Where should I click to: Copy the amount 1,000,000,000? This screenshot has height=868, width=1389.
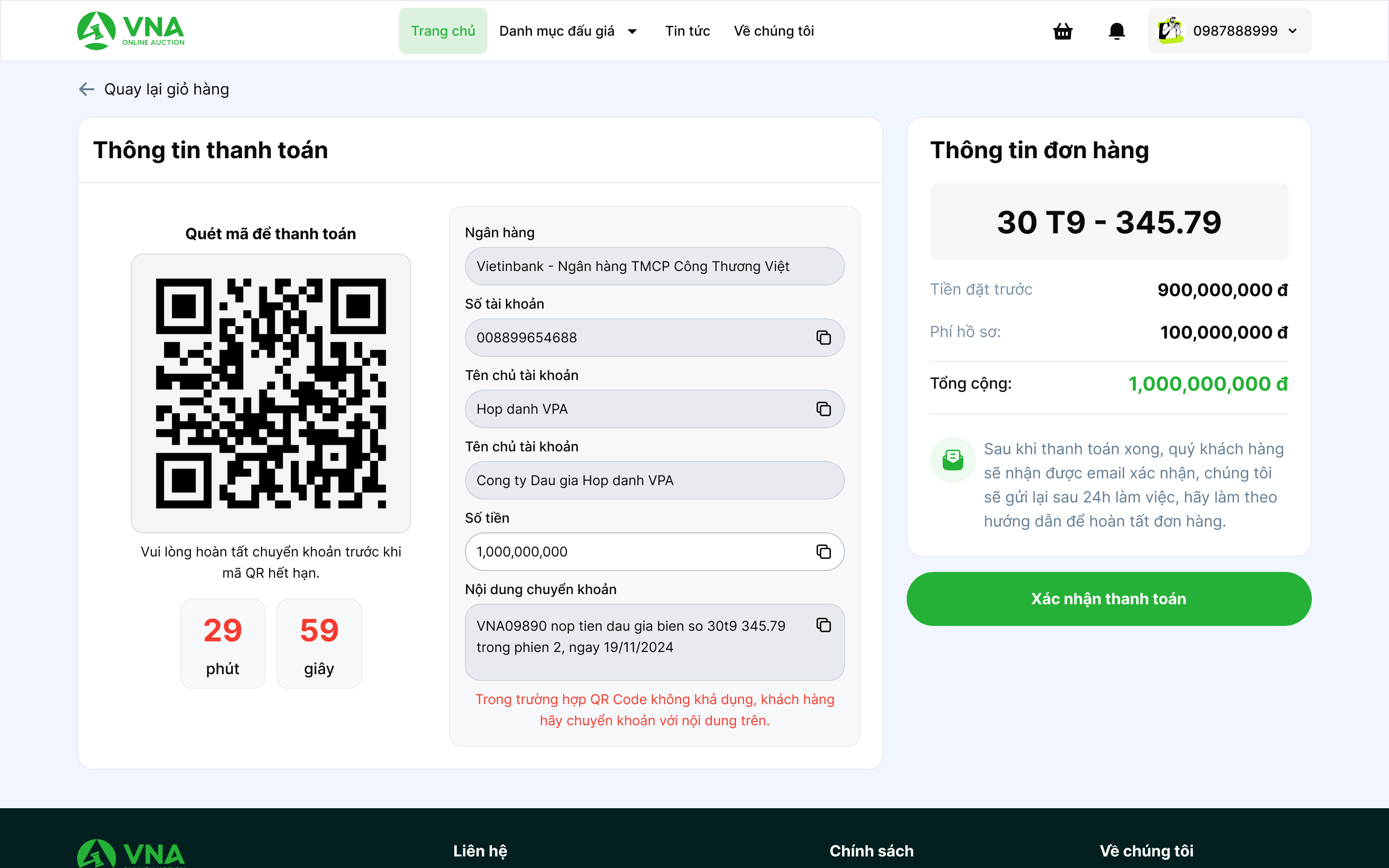point(823,552)
